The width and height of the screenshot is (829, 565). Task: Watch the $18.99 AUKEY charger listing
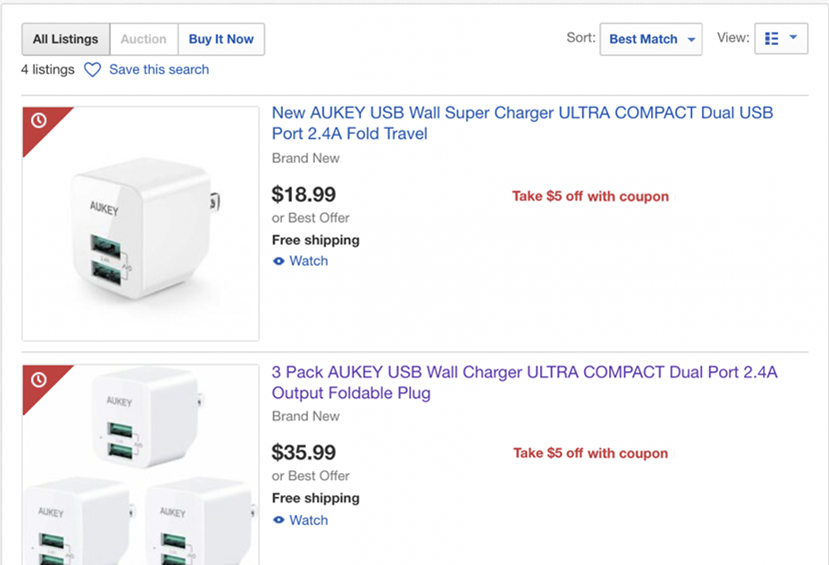tap(308, 261)
